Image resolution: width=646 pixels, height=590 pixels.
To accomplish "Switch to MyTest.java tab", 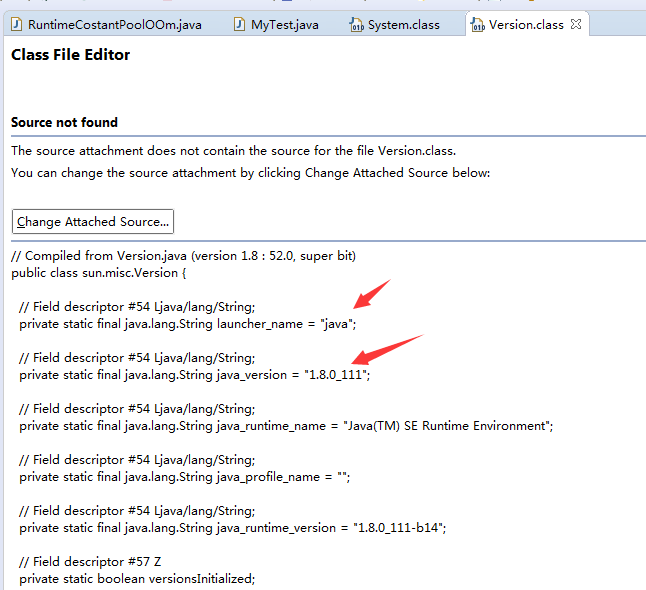I will [276, 25].
